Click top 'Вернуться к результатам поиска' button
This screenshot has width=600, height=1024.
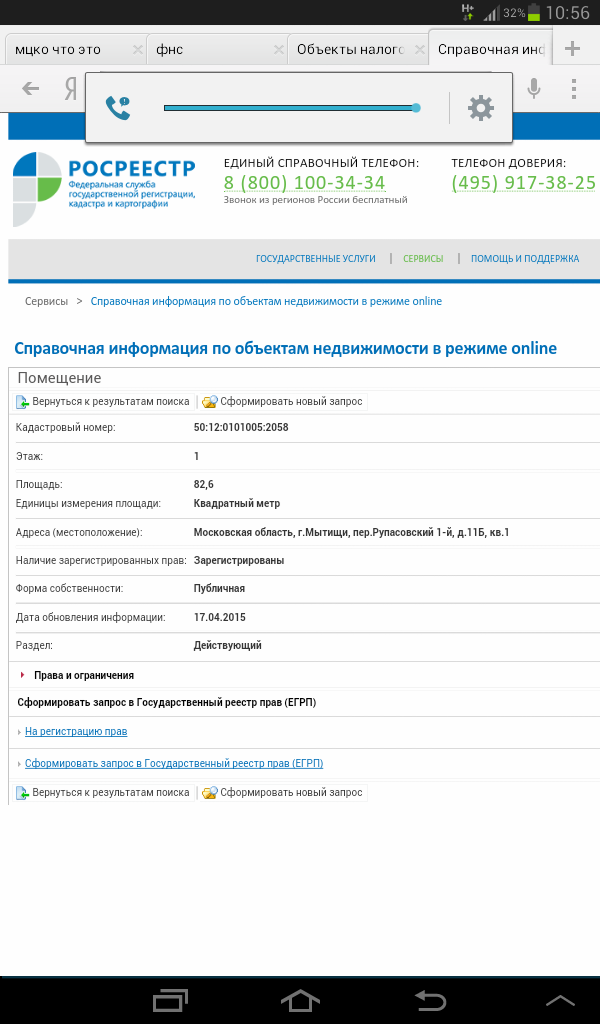tap(103, 401)
